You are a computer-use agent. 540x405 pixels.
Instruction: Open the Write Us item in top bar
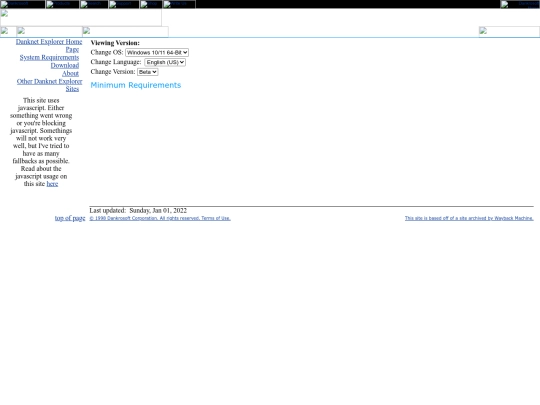[179, 4]
